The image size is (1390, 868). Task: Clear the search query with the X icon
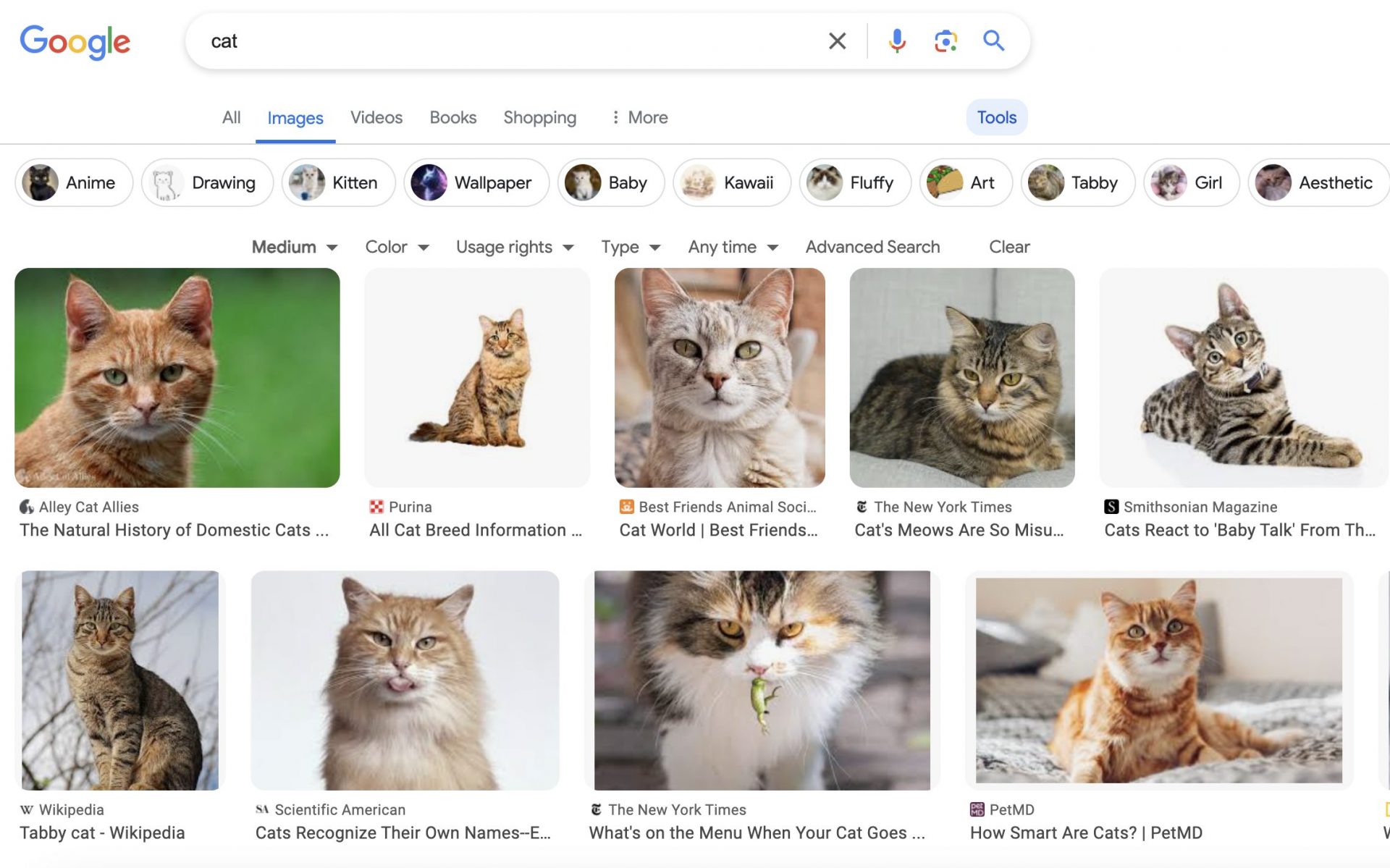[837, 41]
